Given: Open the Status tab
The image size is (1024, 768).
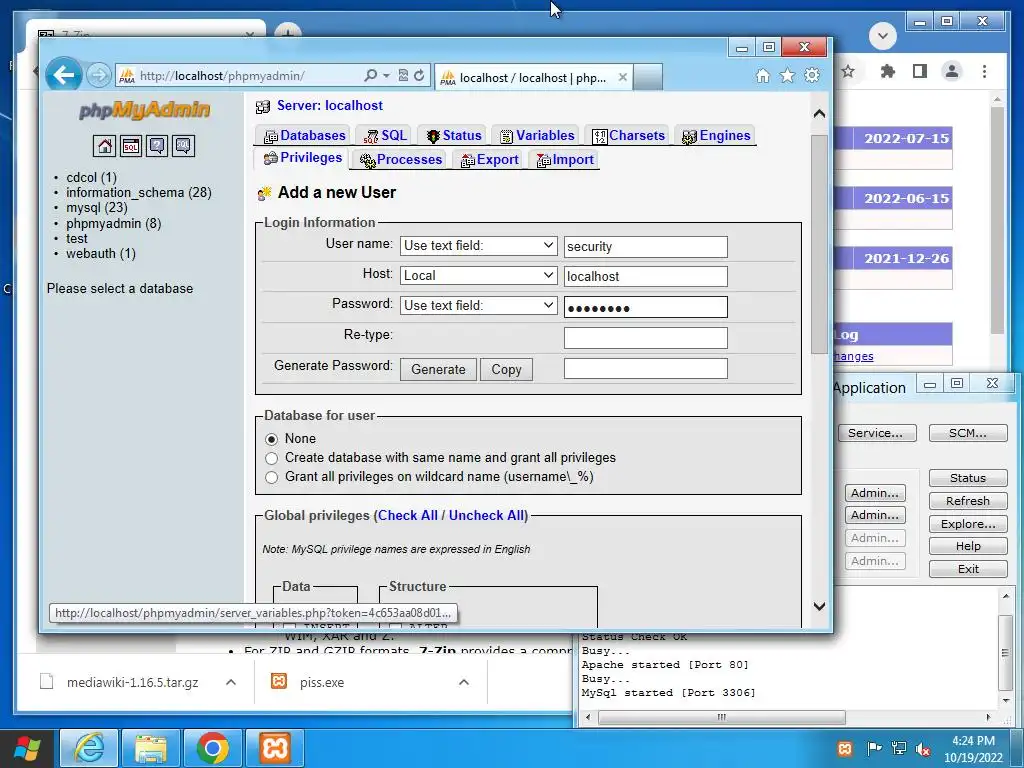Looking at the screenshot, I should pos(454,135).
